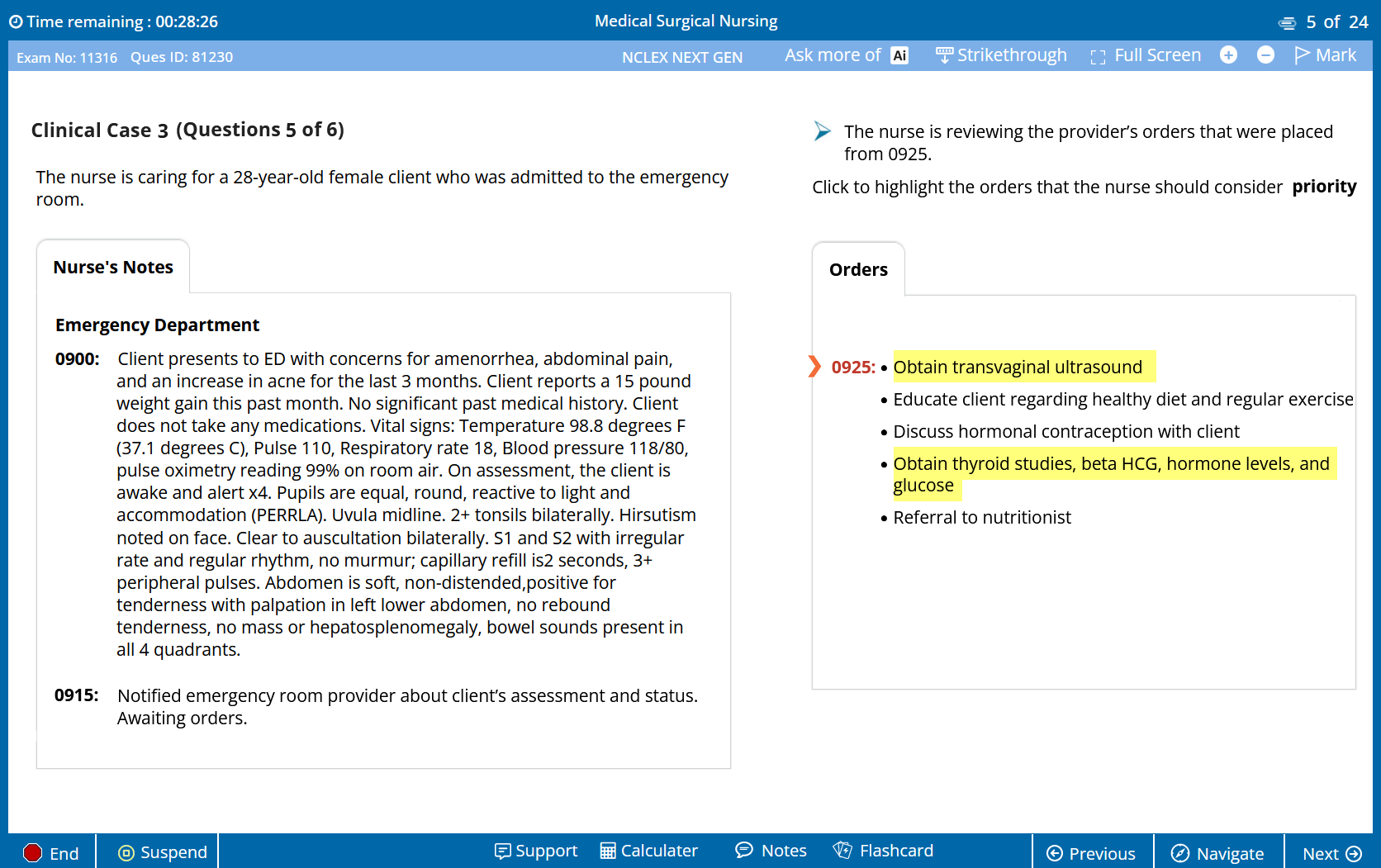Click the question counter stack icon

pos(1287,23)
